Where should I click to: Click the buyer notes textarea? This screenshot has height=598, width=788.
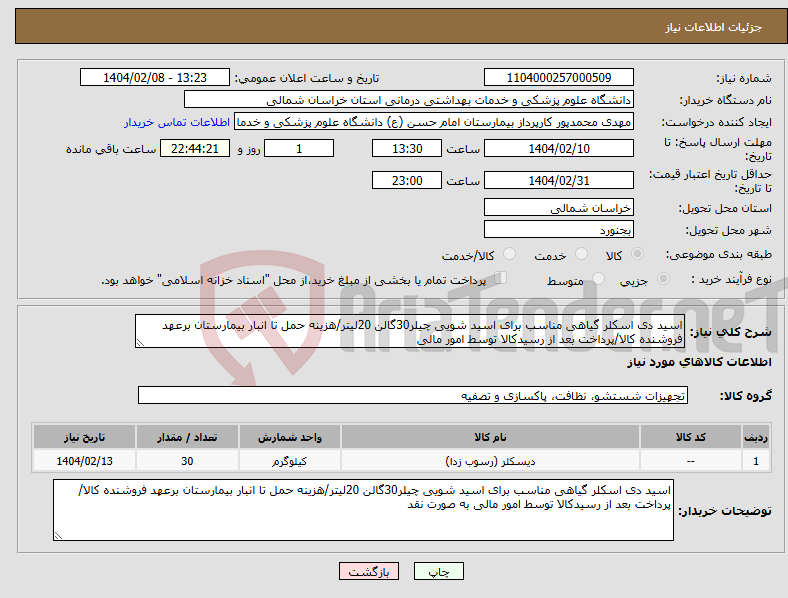(363, 510)
